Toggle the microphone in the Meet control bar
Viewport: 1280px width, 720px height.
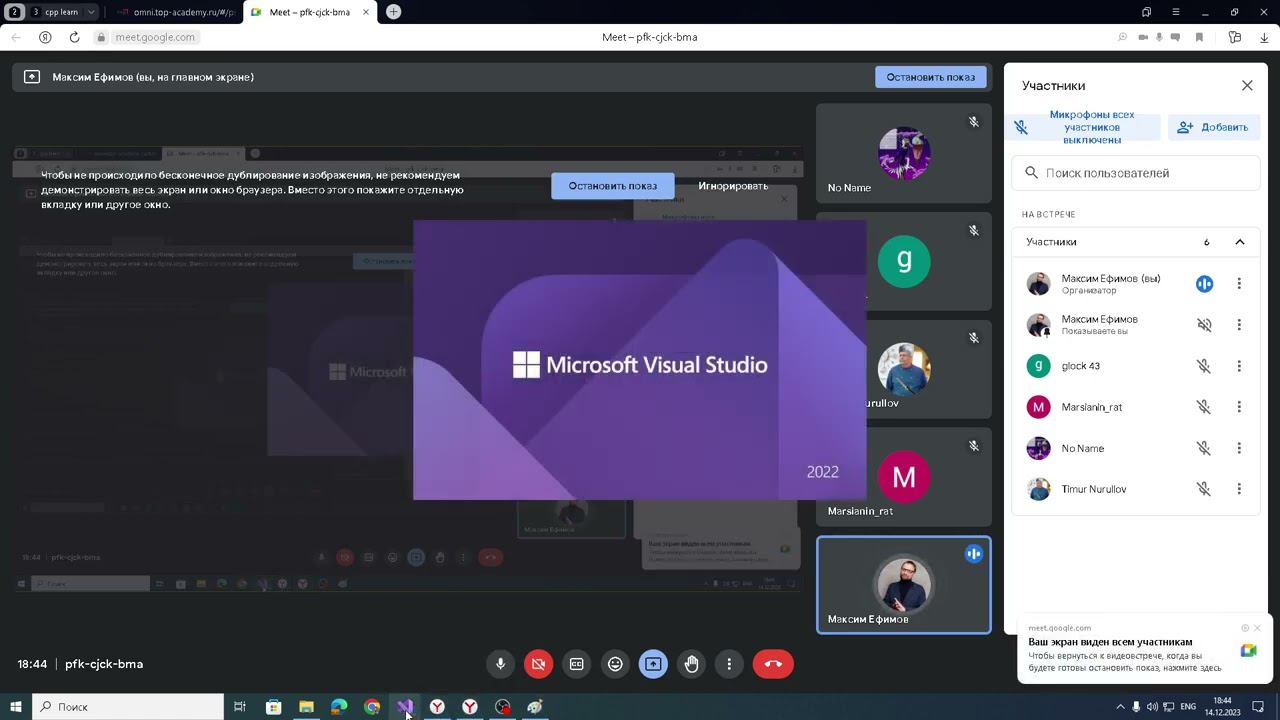501,664
